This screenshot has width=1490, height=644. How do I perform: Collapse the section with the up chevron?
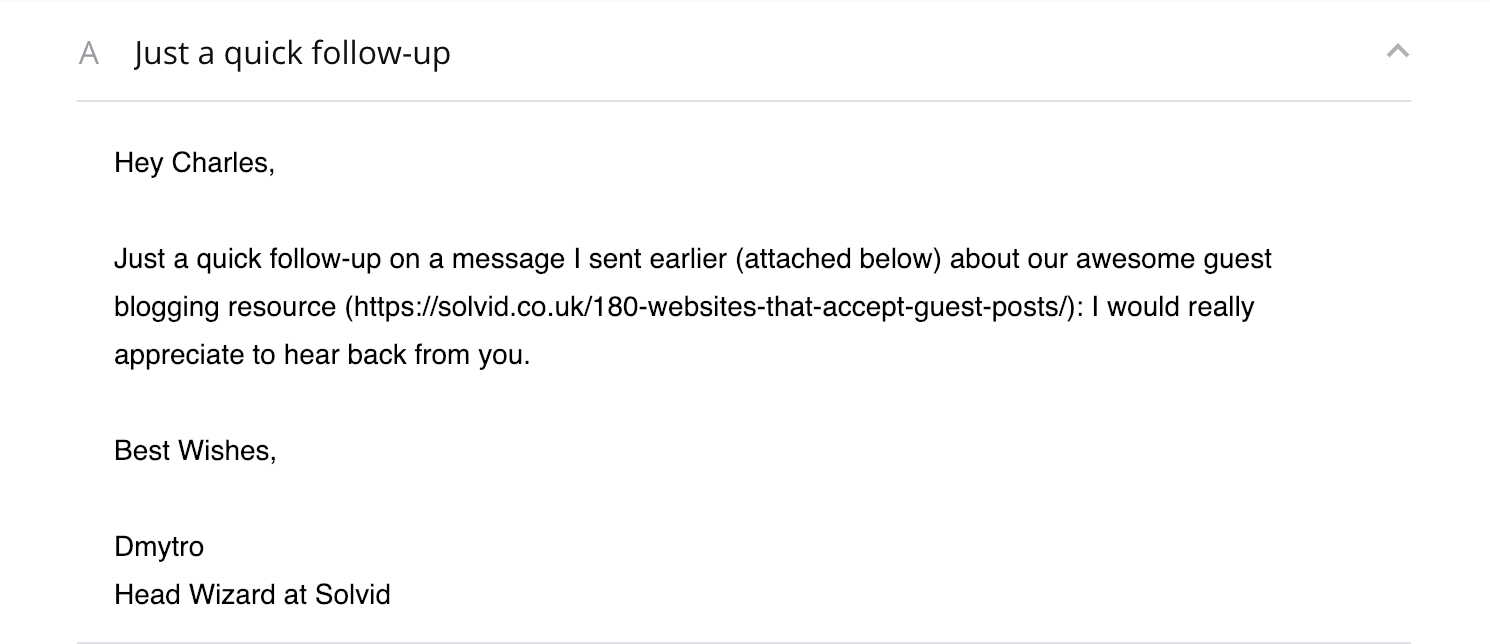pos(1397,51)
